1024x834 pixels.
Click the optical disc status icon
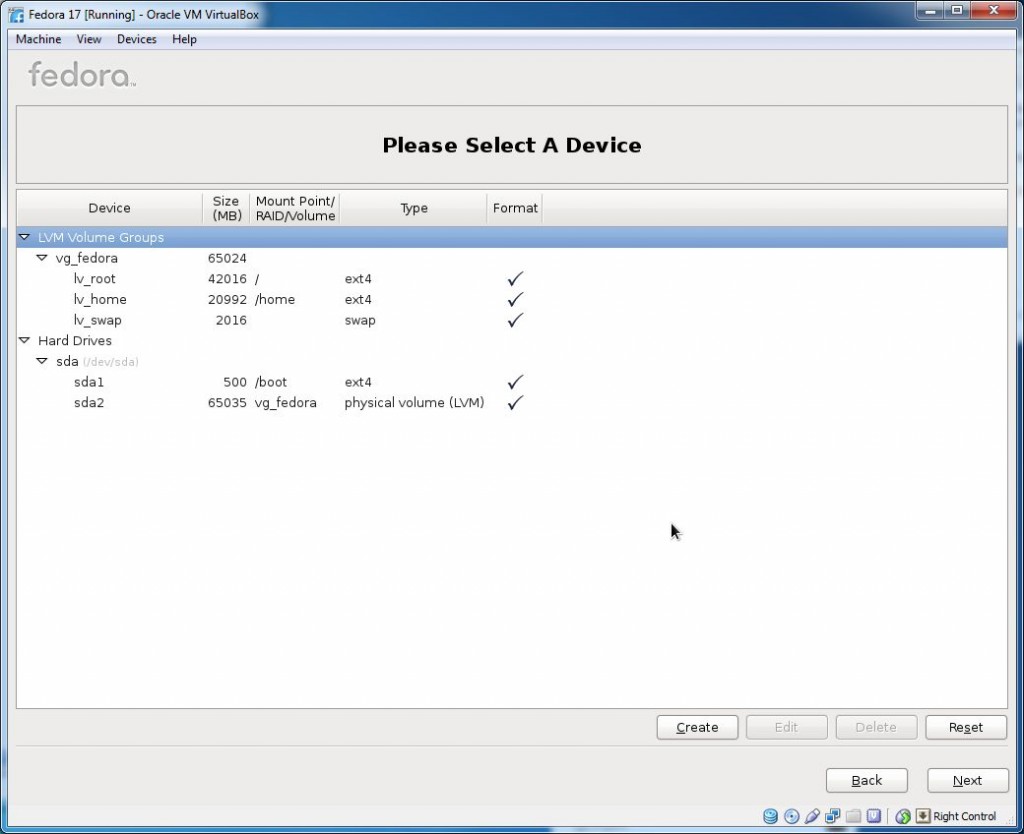coord(792,816)
